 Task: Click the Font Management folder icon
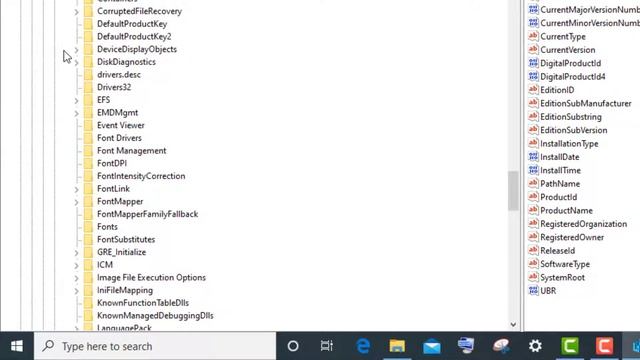point(88,151)
